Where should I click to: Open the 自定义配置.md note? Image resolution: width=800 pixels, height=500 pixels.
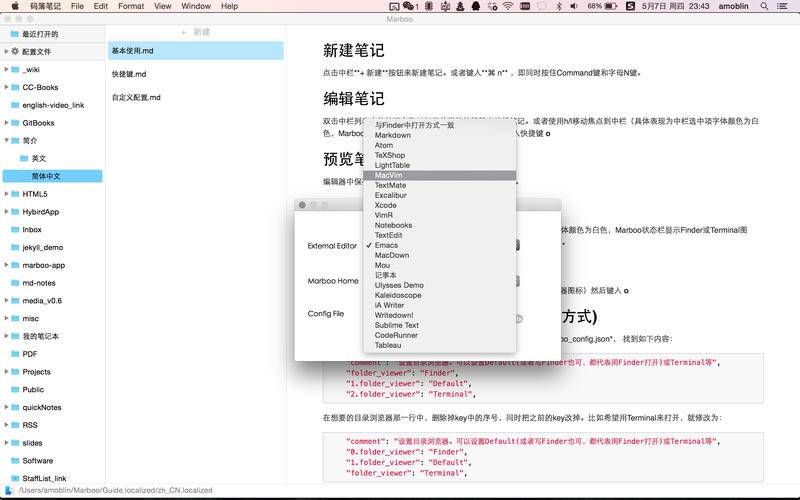(195, 97)
